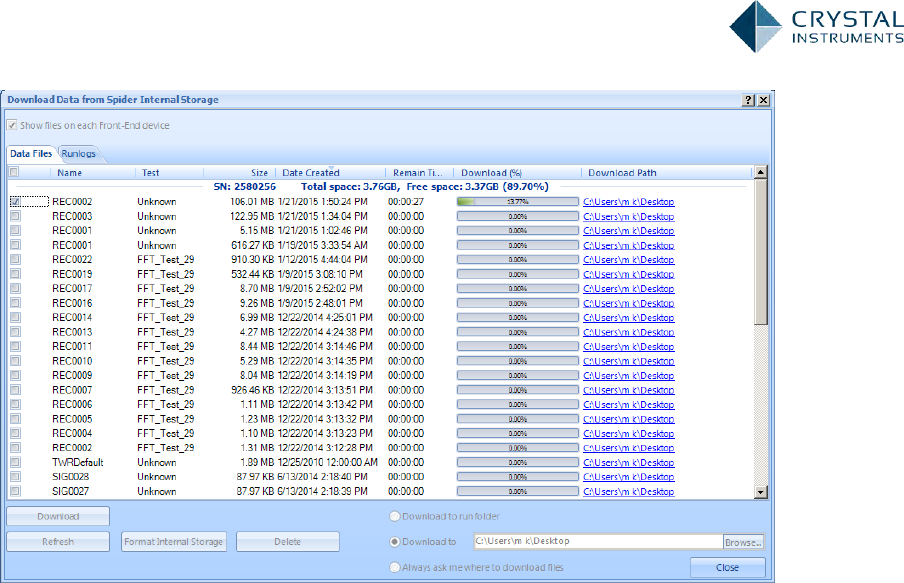Select the REC0016 file name
Image resolution: width=904 pixels, height=583 pixels.
click(x=72, y=303)
